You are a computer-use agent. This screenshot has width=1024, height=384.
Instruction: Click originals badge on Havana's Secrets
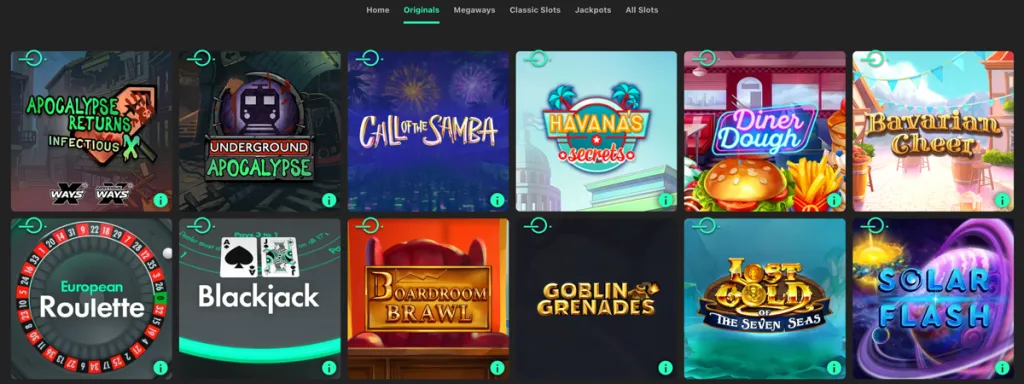click(x=536, y=59)
